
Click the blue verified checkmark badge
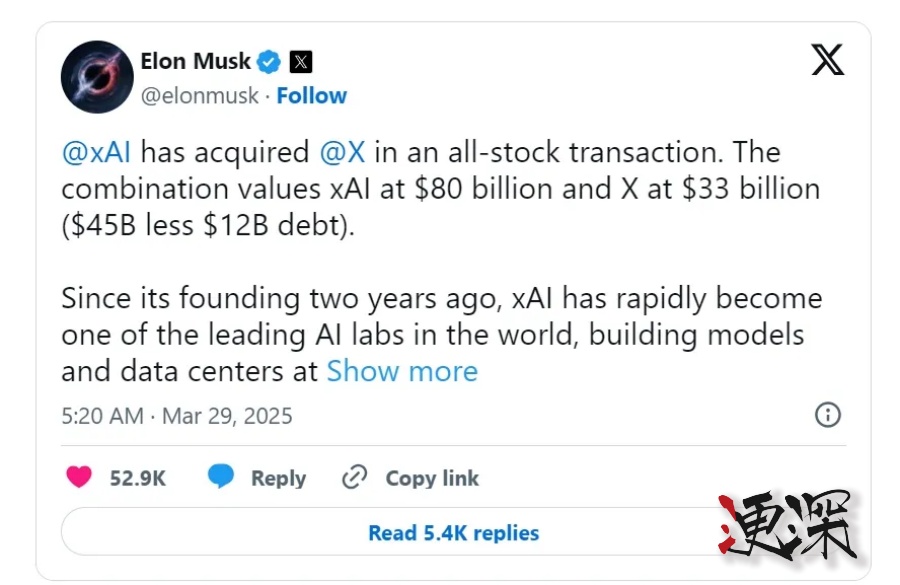[269, 62]
